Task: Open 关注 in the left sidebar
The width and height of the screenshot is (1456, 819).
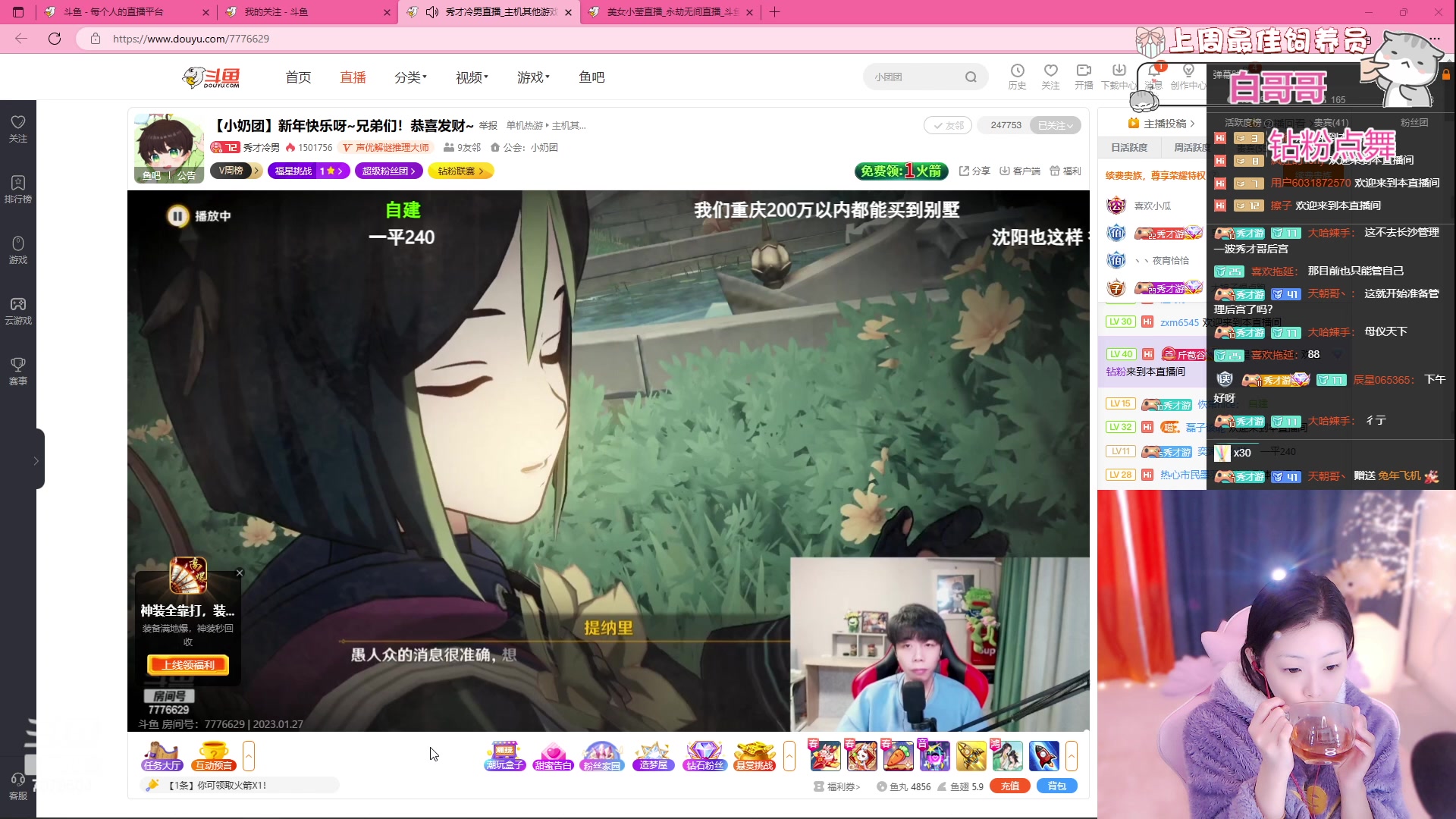Action: pyautogui.click(x=18, y=128)
